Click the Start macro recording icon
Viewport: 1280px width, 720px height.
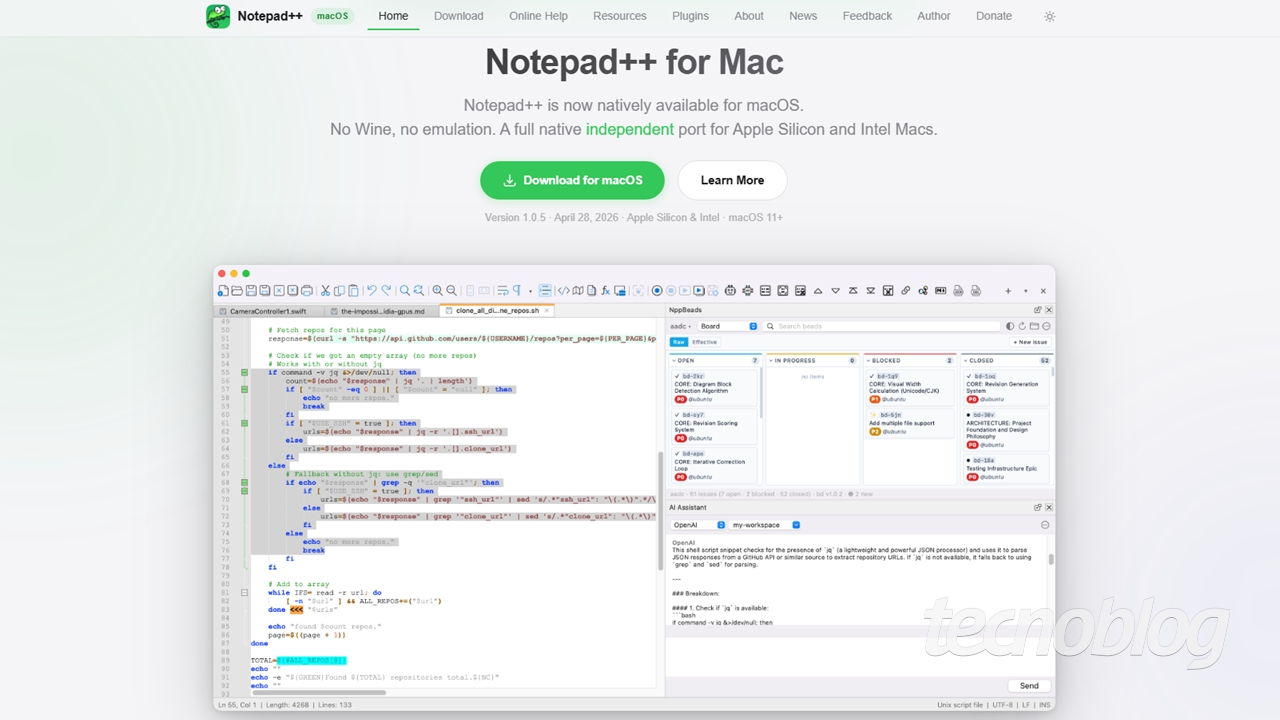[x=657, y=290]
